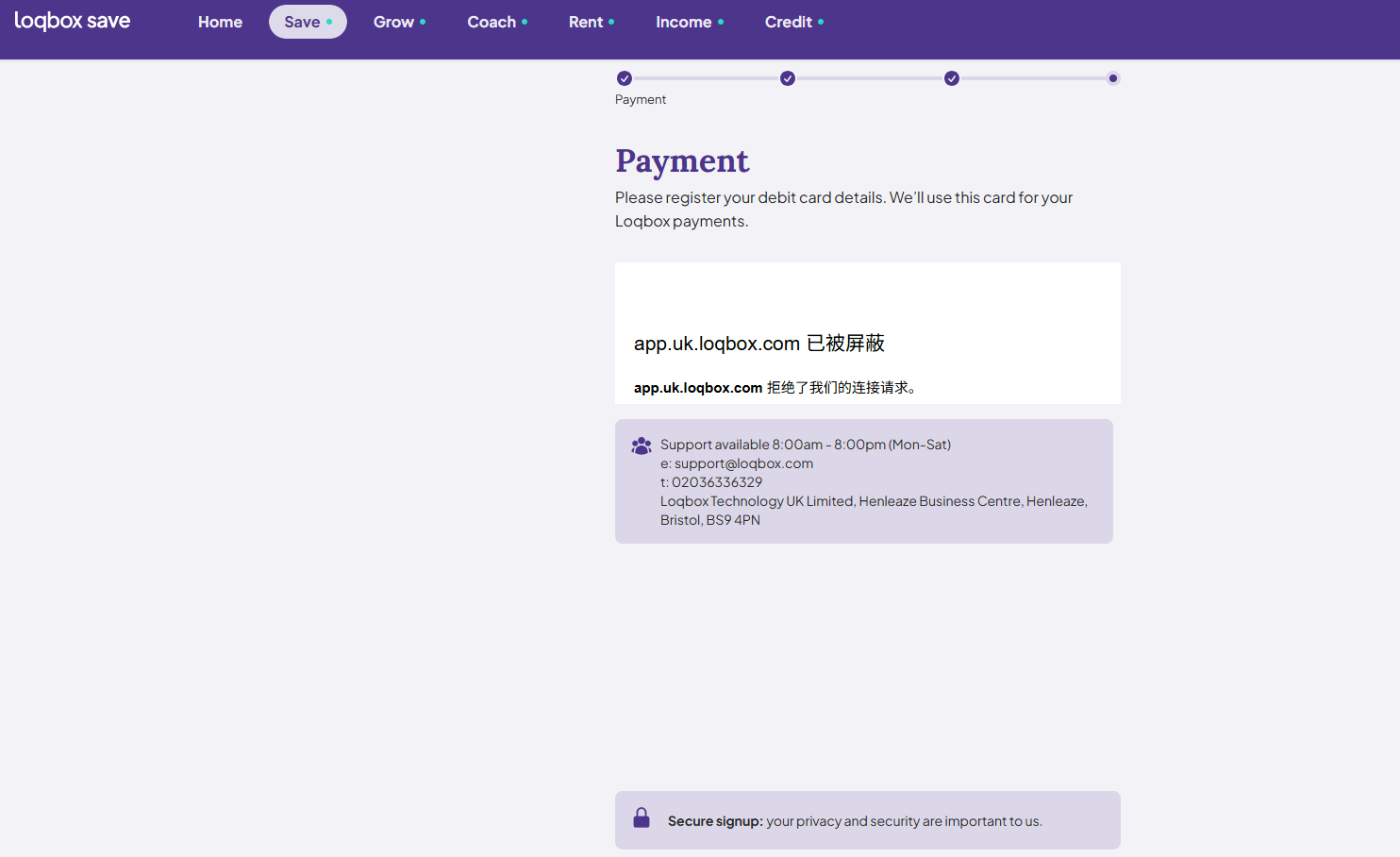Image resolution: width=1400 pixels, height=857 pixels.
Task: Go to the Home nav item
Action: click(x=220, y=22)
